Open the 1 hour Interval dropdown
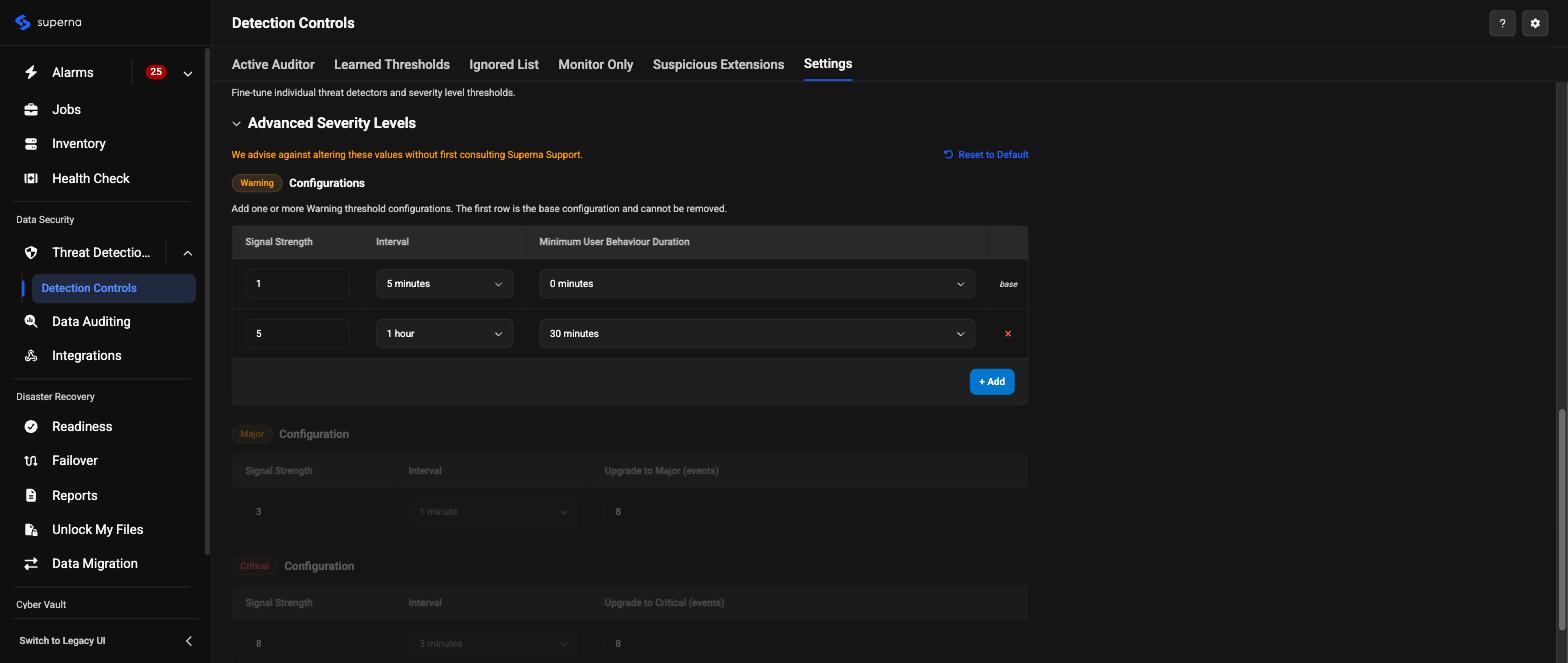The width and height of the screenshot is (1568, 663). pos(445,334)
